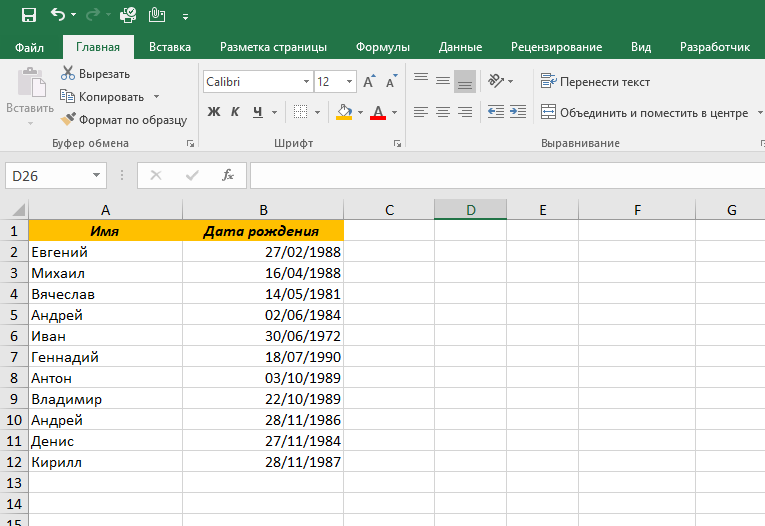Align cell text to the left
The width and height of the screenshot is (765, 526).
pyautogui.click(x=421, y=112)
